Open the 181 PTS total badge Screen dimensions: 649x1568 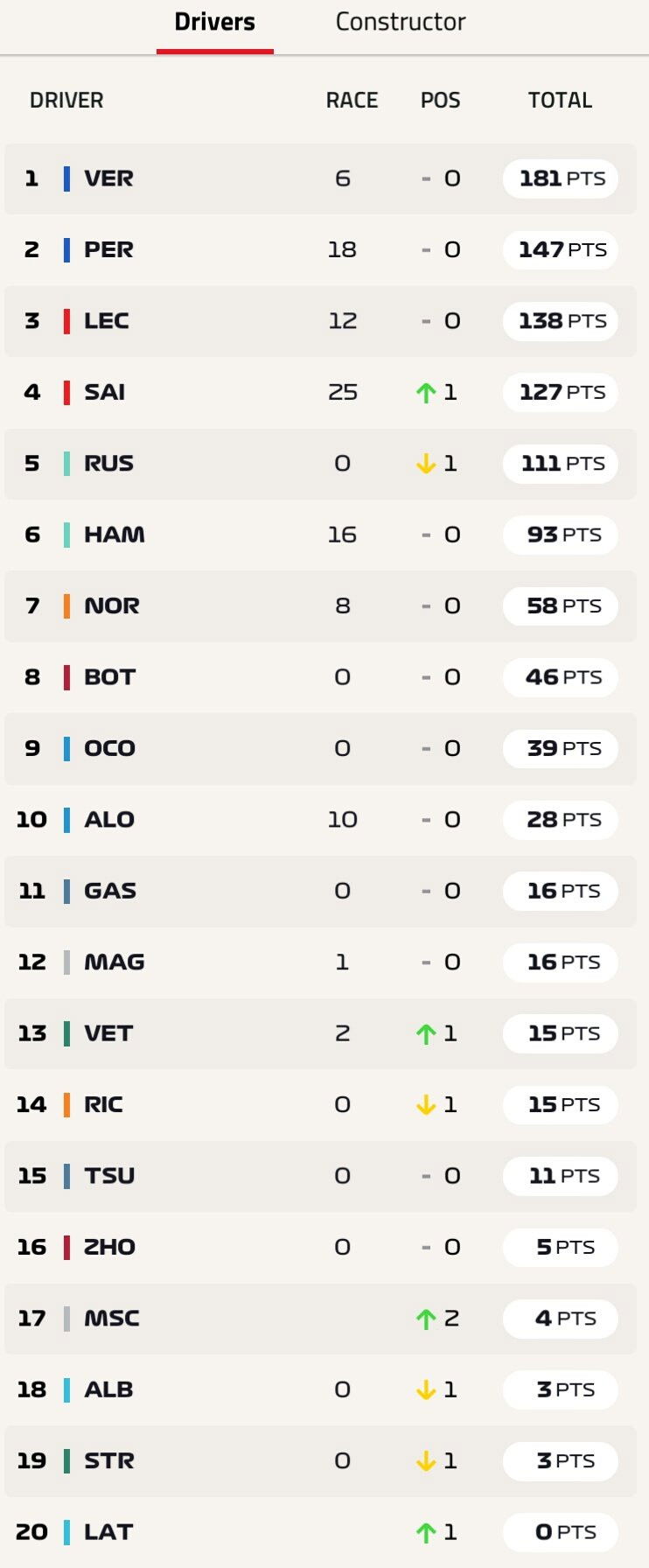[561, 178]
